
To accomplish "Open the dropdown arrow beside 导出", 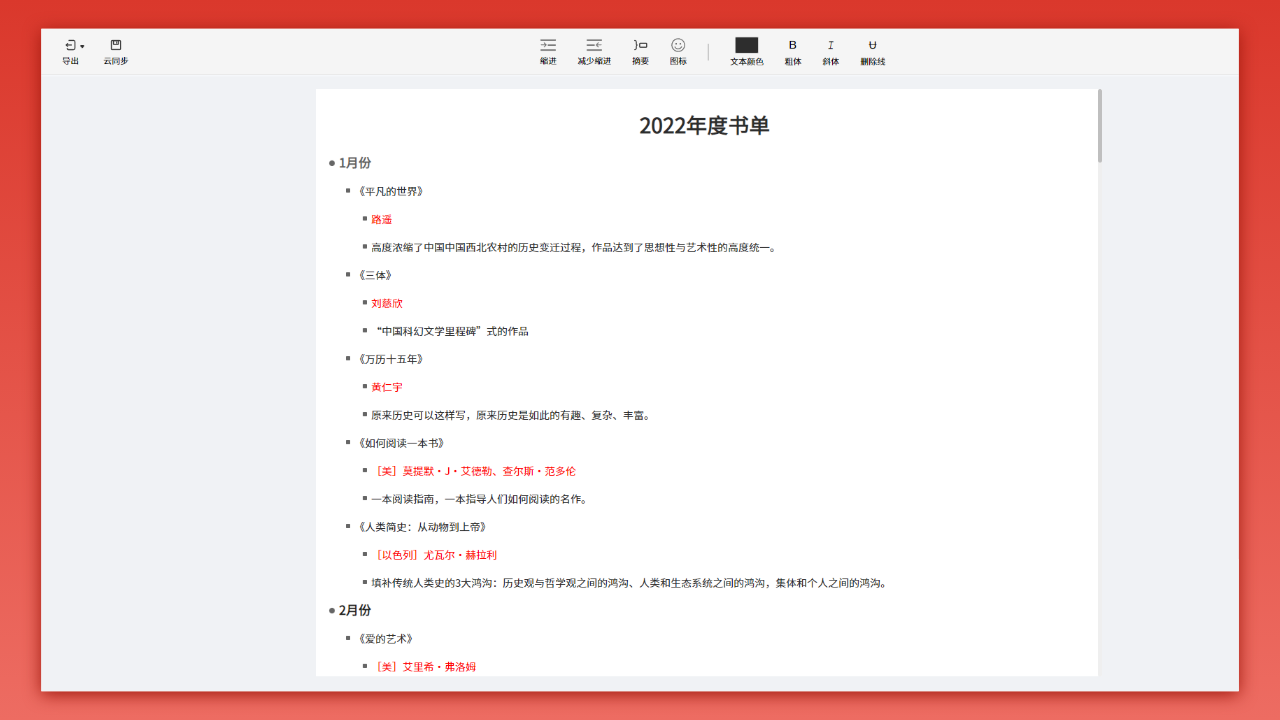I will (81, 45).
